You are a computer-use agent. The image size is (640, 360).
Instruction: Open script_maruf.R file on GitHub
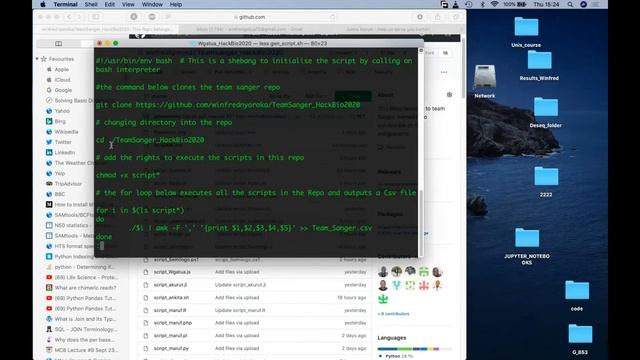[170, 310]
